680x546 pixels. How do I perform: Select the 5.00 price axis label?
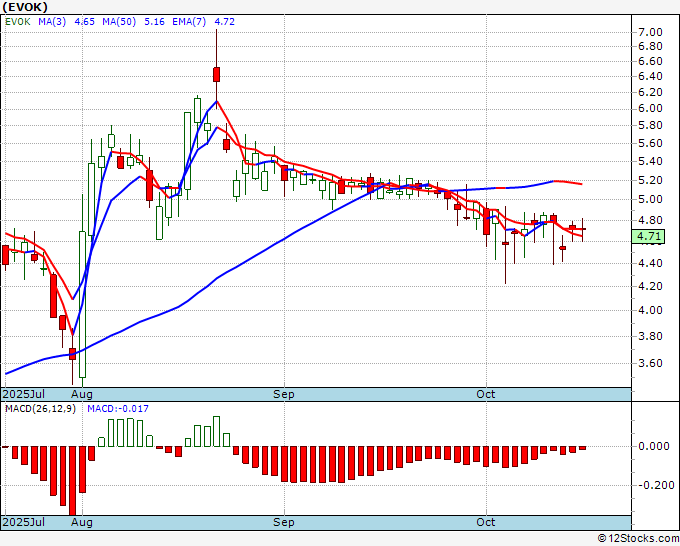click(650, 199)
